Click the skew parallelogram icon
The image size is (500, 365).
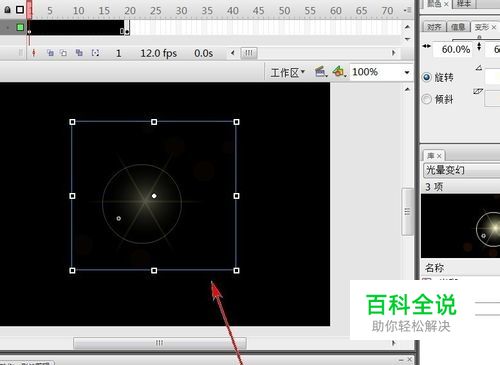tap(478, 91)
